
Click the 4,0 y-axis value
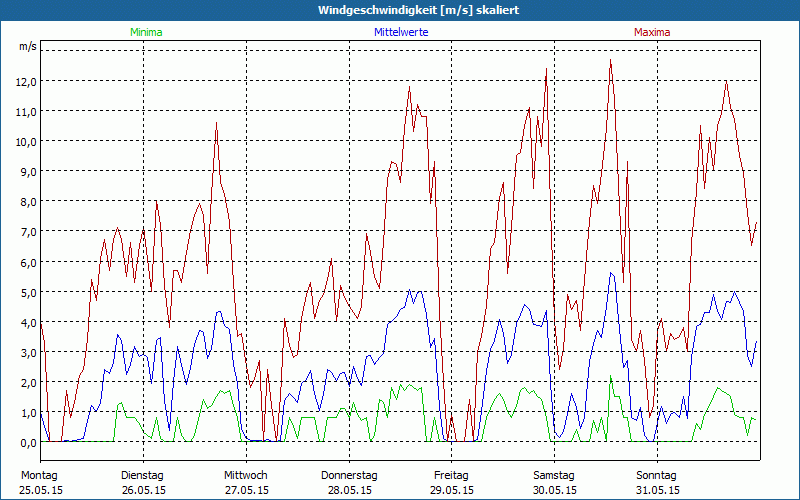coord(28,322)
